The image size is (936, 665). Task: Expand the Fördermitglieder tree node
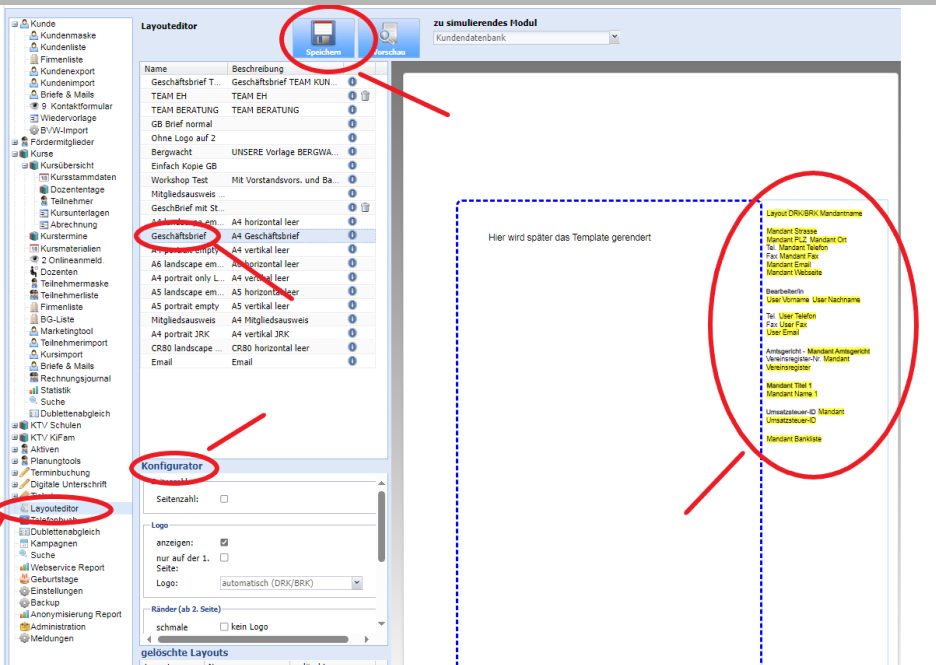[14, 142]
